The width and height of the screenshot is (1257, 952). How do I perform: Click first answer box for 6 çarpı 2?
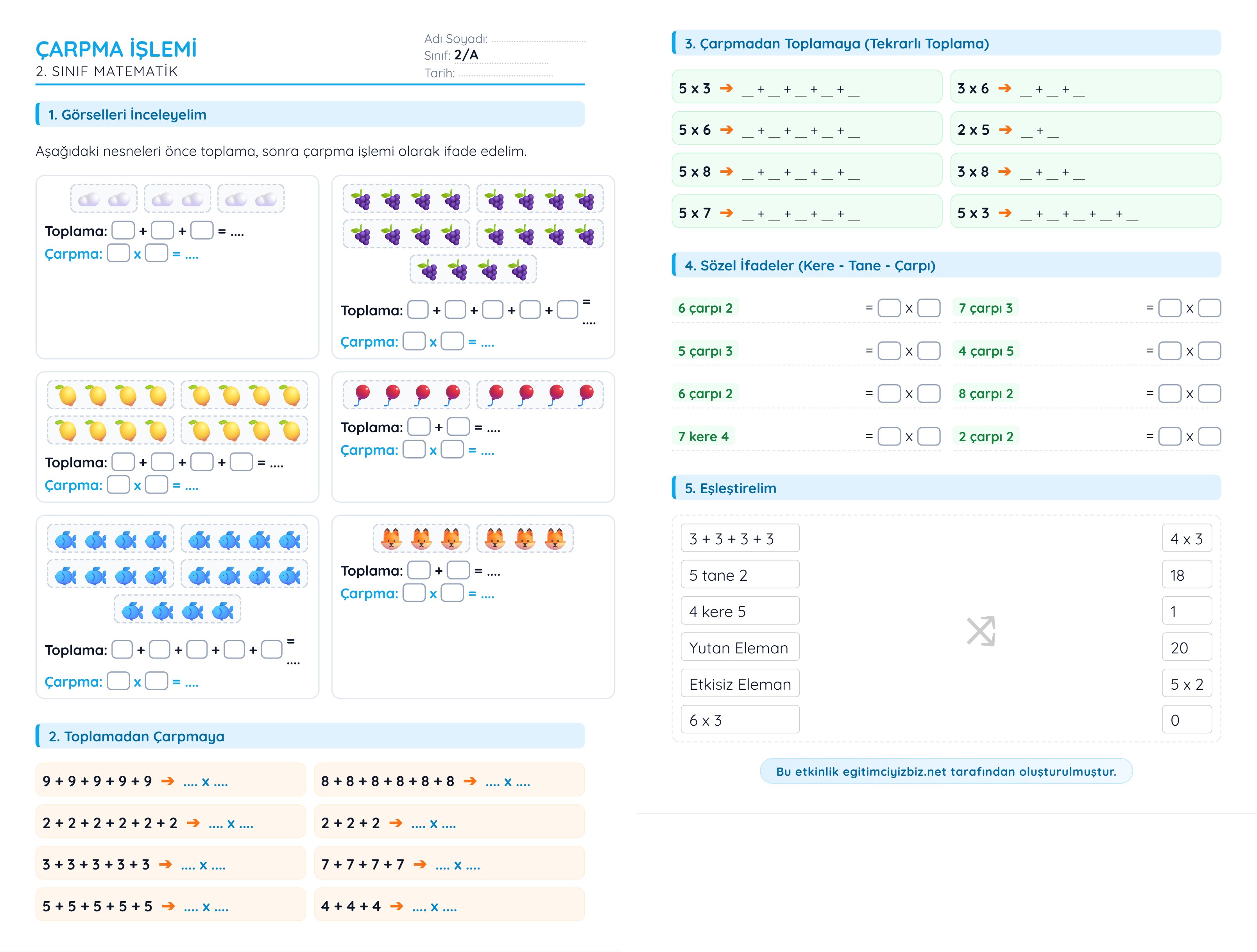889,308
